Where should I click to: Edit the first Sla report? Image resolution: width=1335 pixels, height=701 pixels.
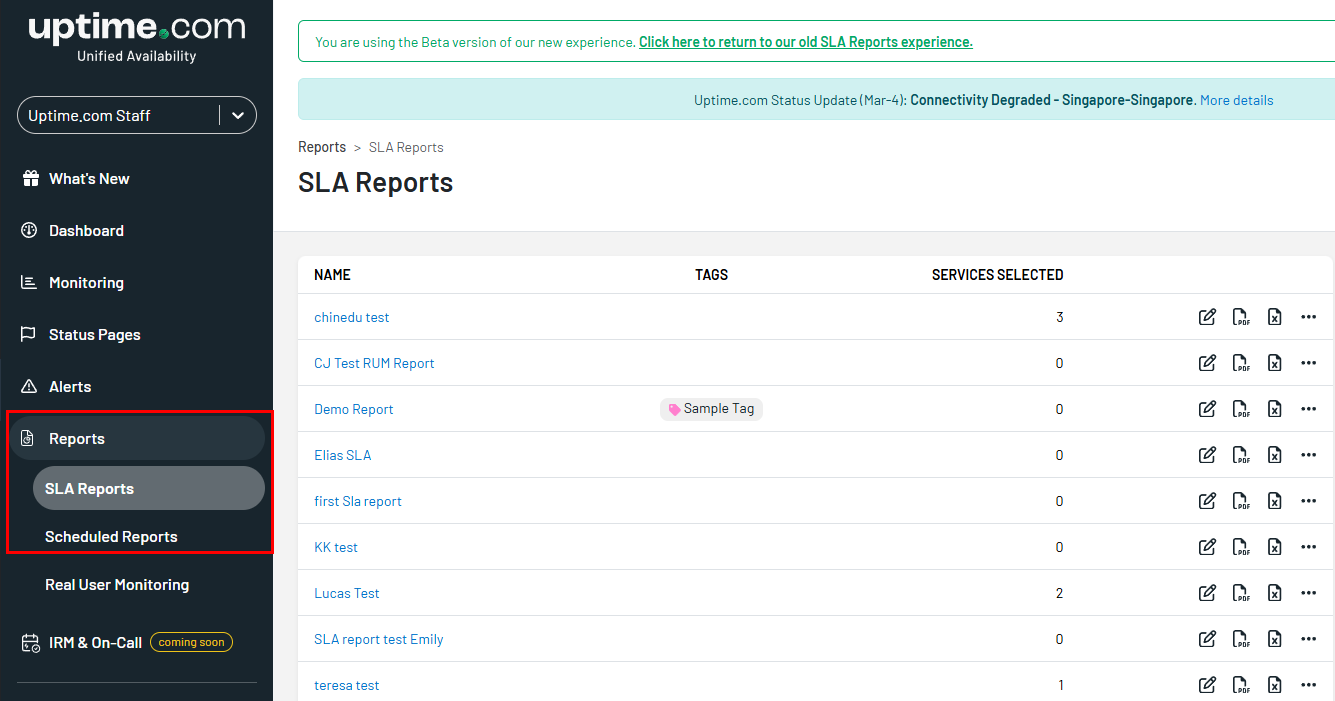coord(1207,501)
